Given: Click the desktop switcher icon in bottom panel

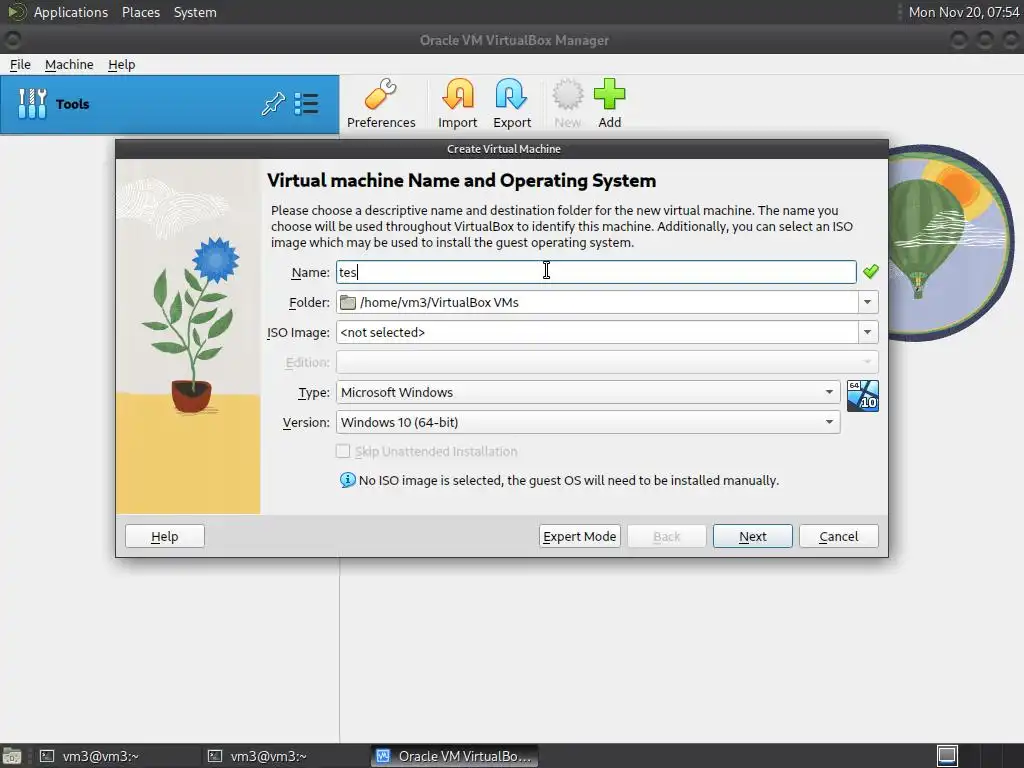Looking at the screenshot, I should coord(947,756).
